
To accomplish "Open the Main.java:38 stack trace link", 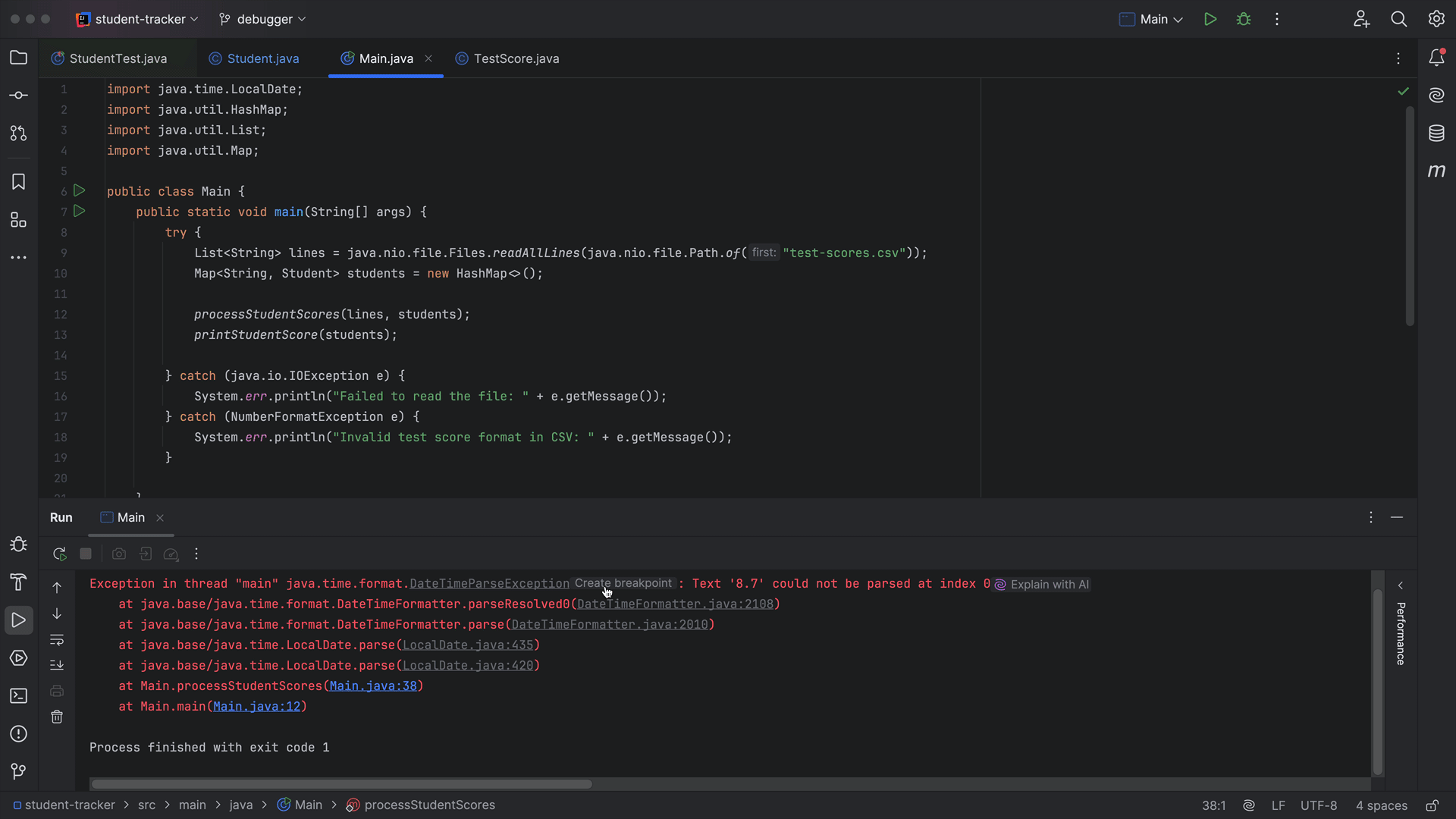I will [373, 686].
